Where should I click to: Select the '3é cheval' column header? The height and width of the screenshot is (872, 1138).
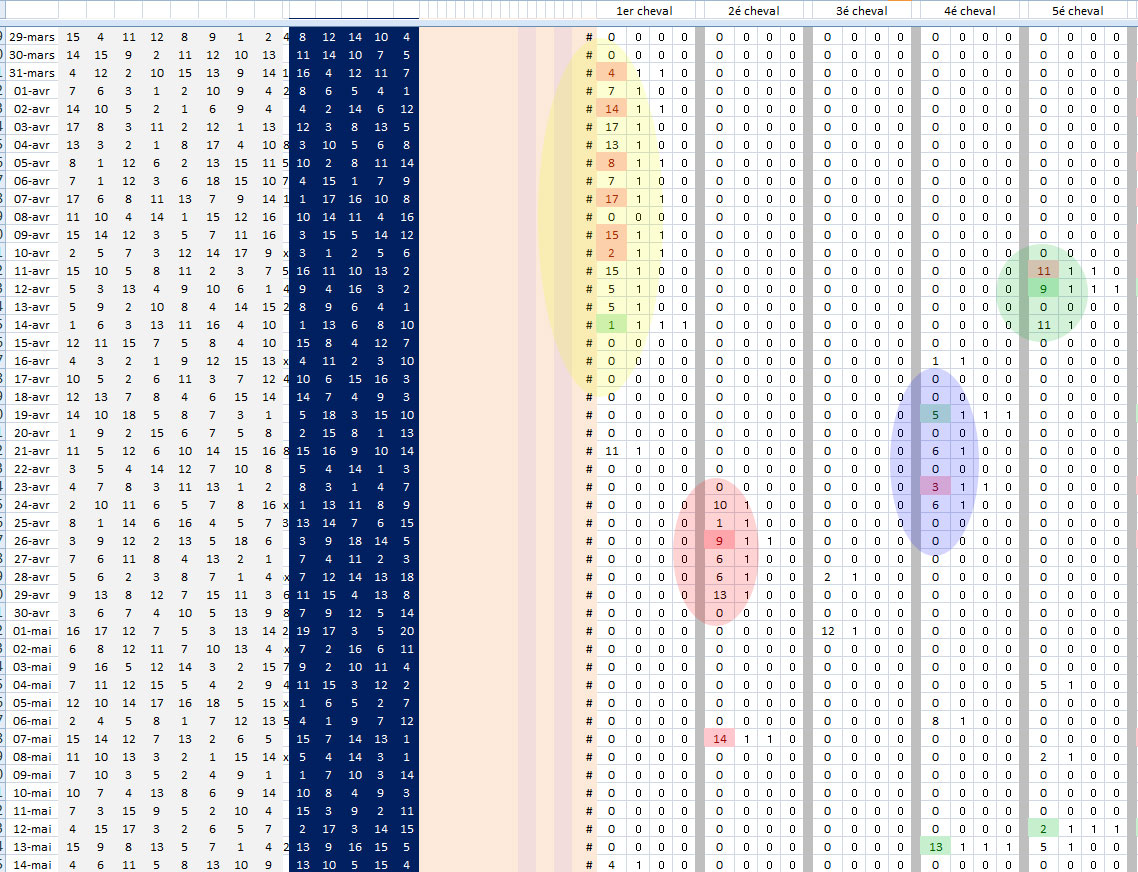(861, 11)
